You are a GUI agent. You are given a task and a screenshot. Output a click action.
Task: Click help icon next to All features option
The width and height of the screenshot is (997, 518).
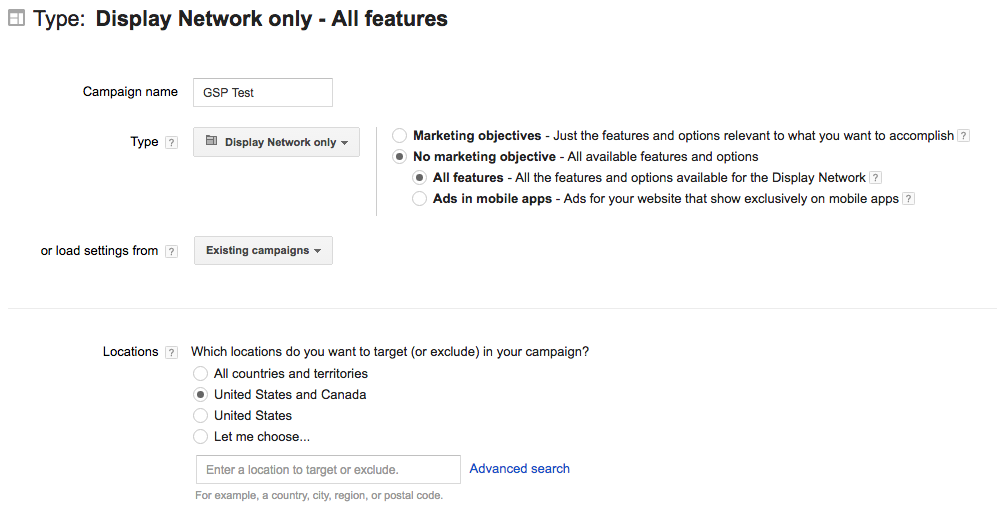875,178
